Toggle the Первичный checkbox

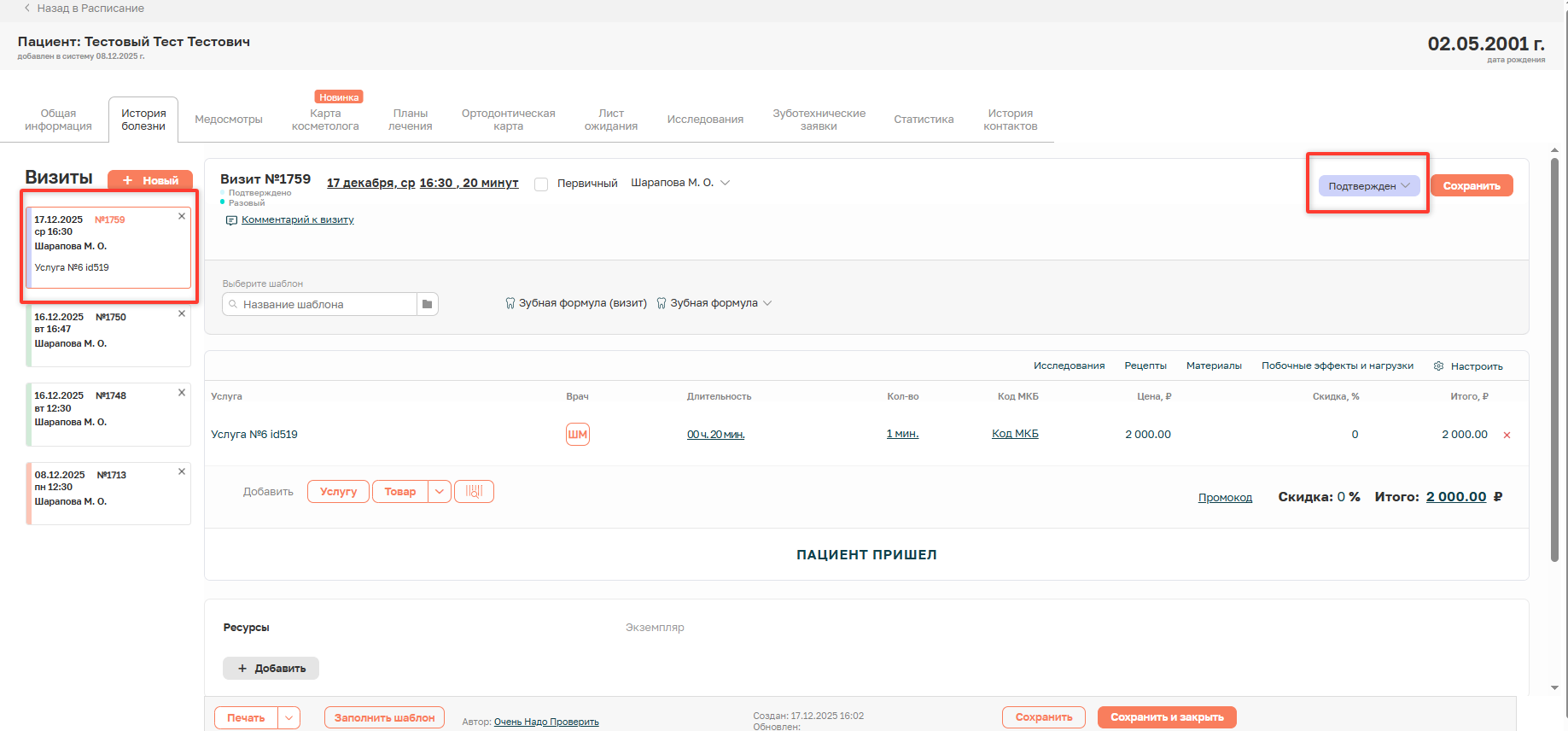pos(541,184)
